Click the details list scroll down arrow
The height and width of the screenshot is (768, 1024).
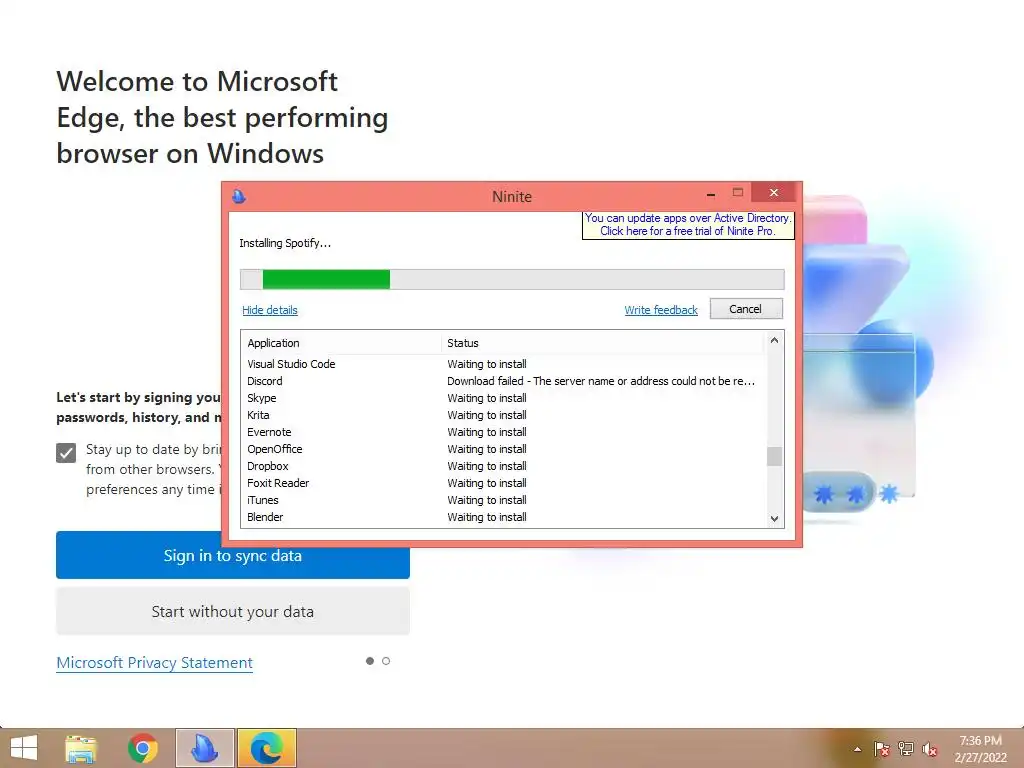tap(774, 519)
